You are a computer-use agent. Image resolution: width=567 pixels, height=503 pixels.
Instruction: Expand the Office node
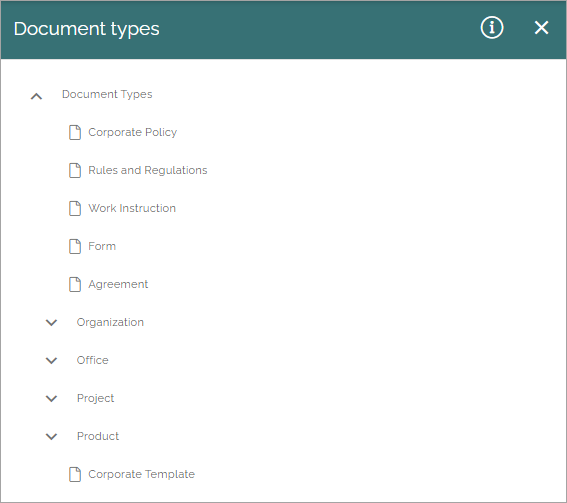coord(51,360)
